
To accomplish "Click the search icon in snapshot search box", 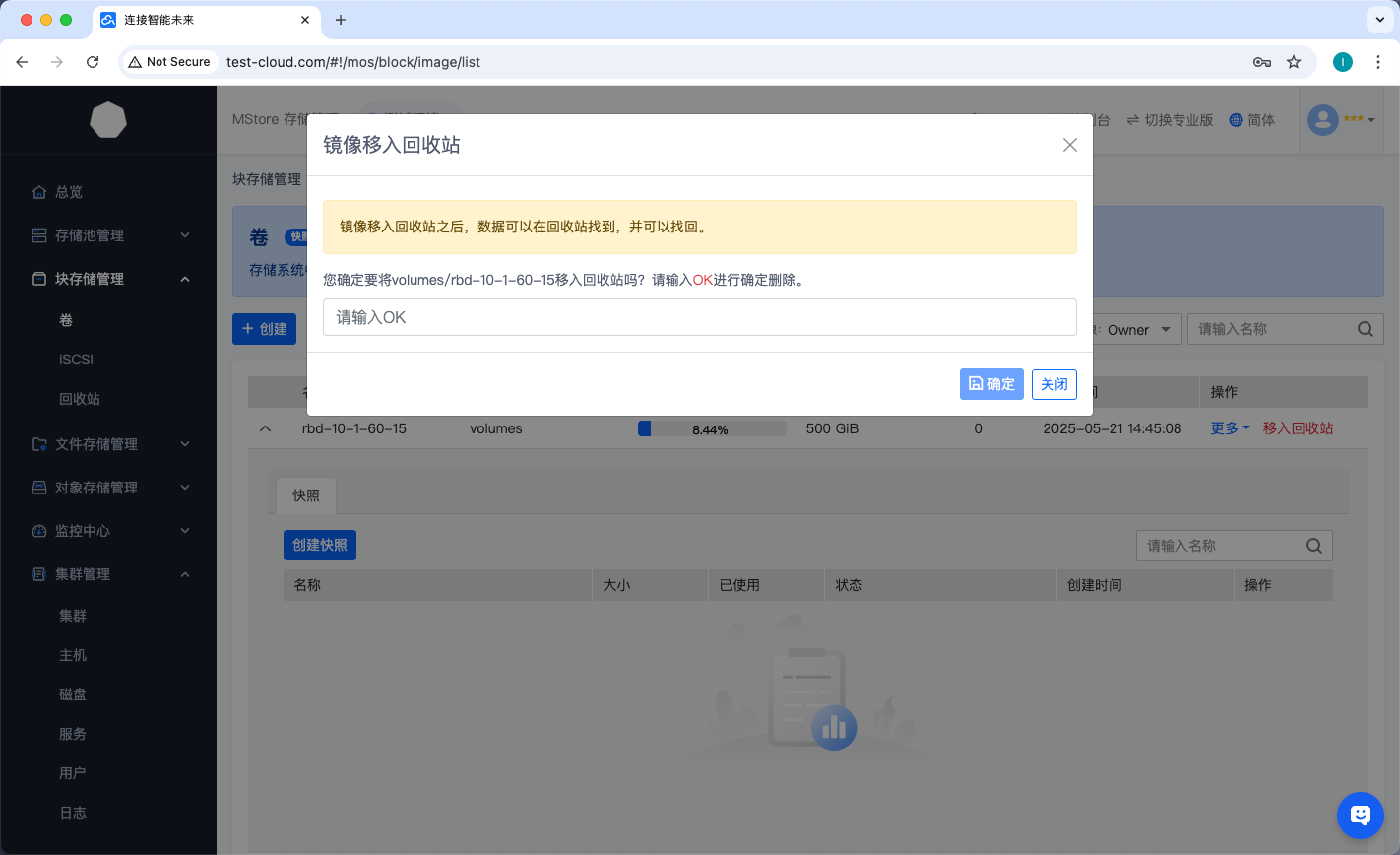I will [1313, 546].
